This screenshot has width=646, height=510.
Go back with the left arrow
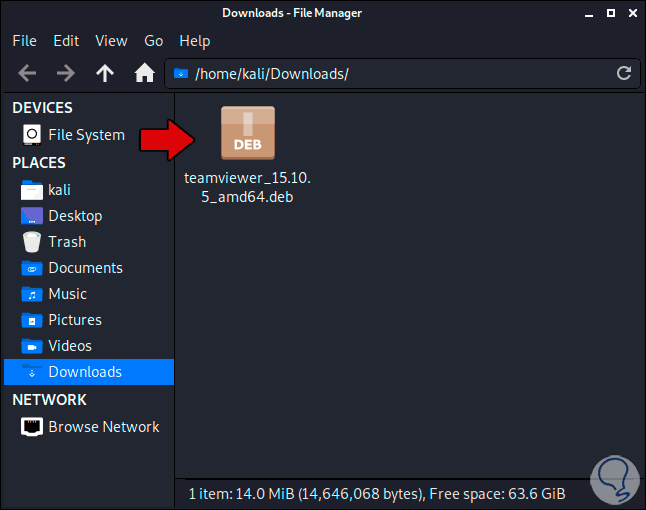pyautogui.click(x=27, y=74)
